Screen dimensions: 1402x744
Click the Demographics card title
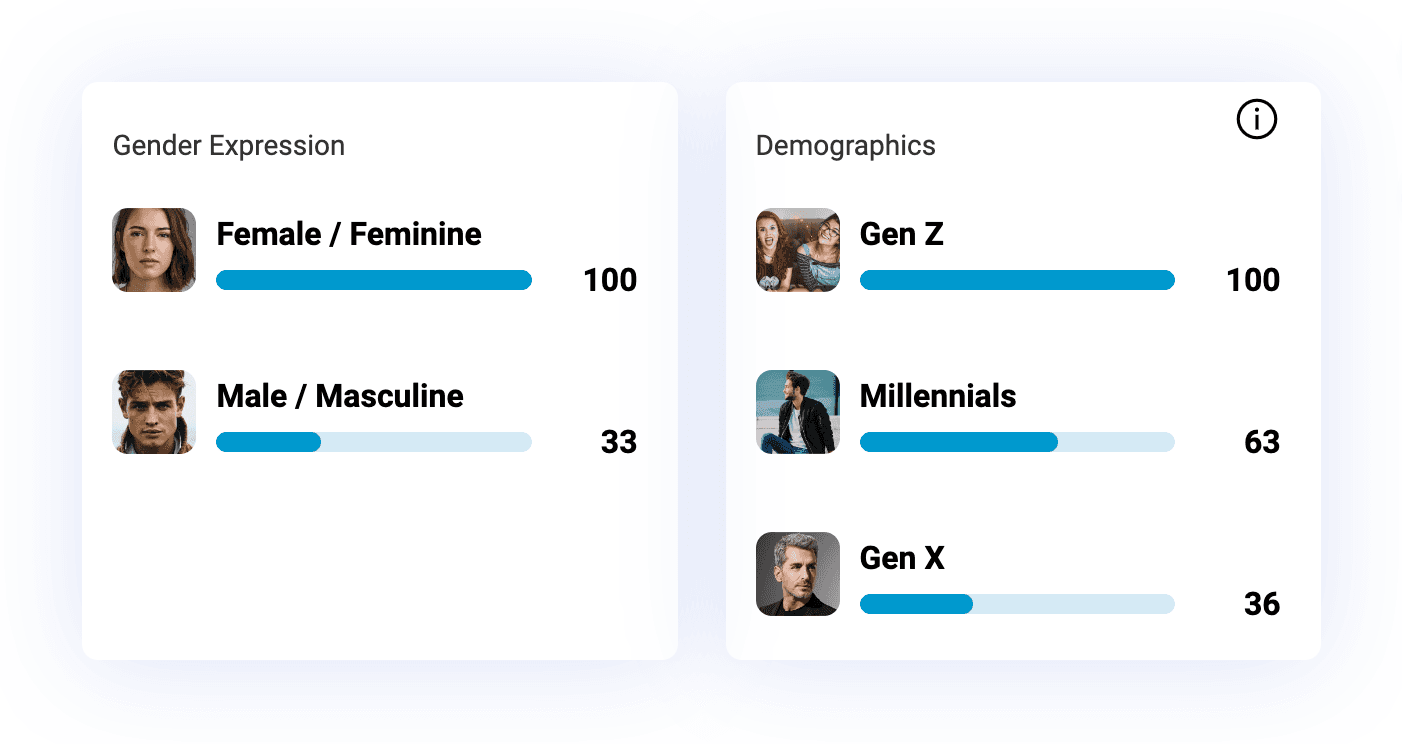pyautogui.click(x=845, y=146)
